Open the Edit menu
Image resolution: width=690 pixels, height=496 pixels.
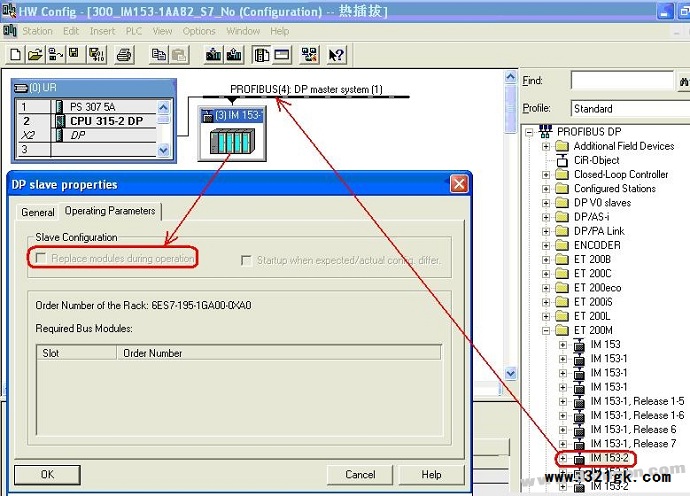point(71,31)
